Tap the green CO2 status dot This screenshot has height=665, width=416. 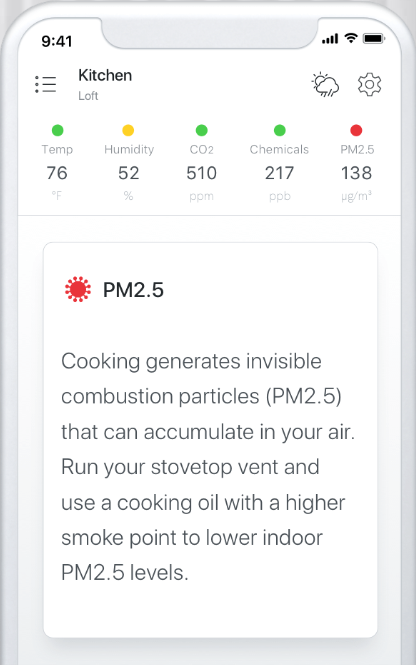pyautogui.click(x=201, y=130)
